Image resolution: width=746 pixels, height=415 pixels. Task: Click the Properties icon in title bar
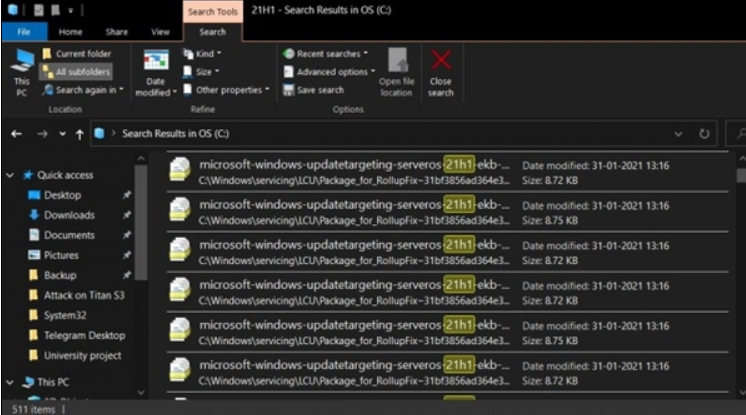click(x=39, y=10)
